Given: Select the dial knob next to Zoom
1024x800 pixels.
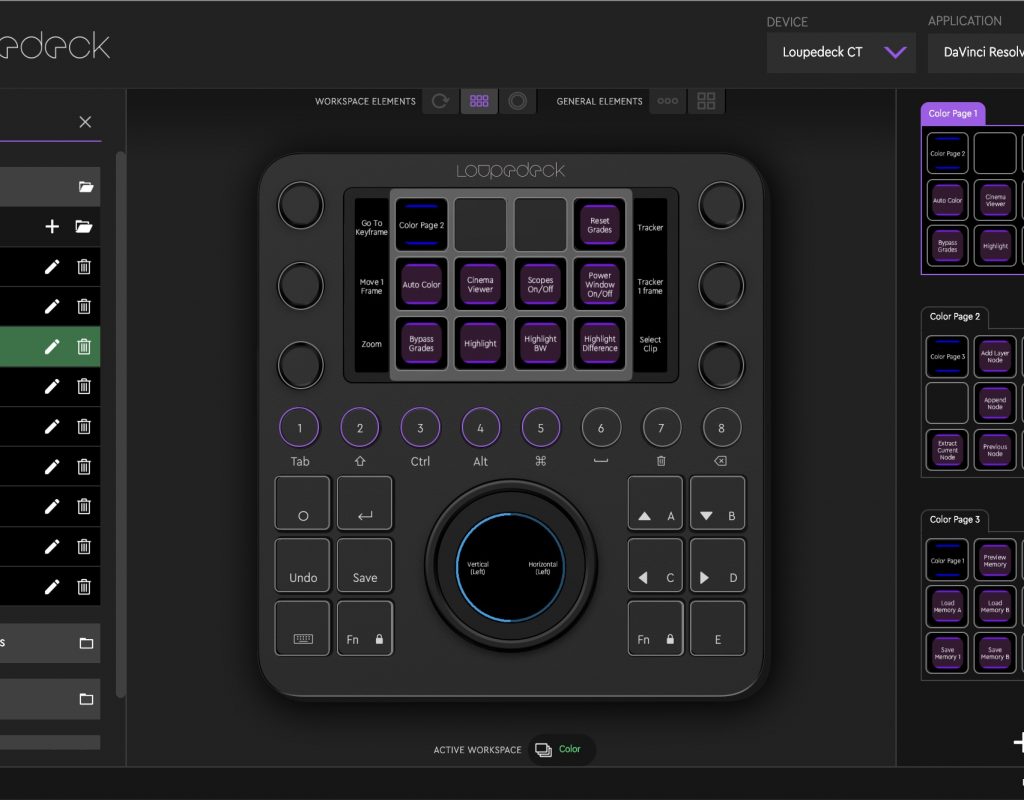Looking at the screenshot, I should (x=300, y=364).
